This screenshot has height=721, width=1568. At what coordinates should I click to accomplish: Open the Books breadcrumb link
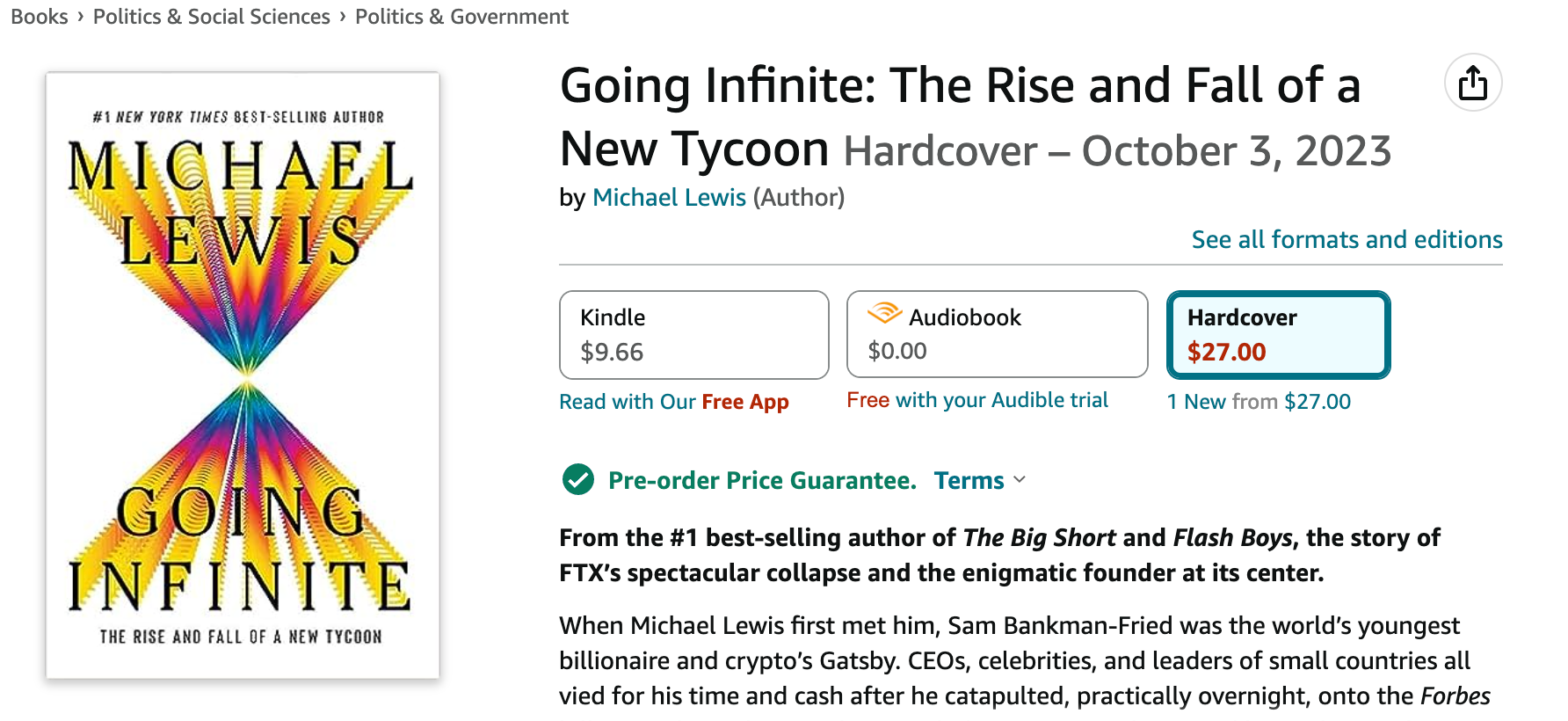40,17
